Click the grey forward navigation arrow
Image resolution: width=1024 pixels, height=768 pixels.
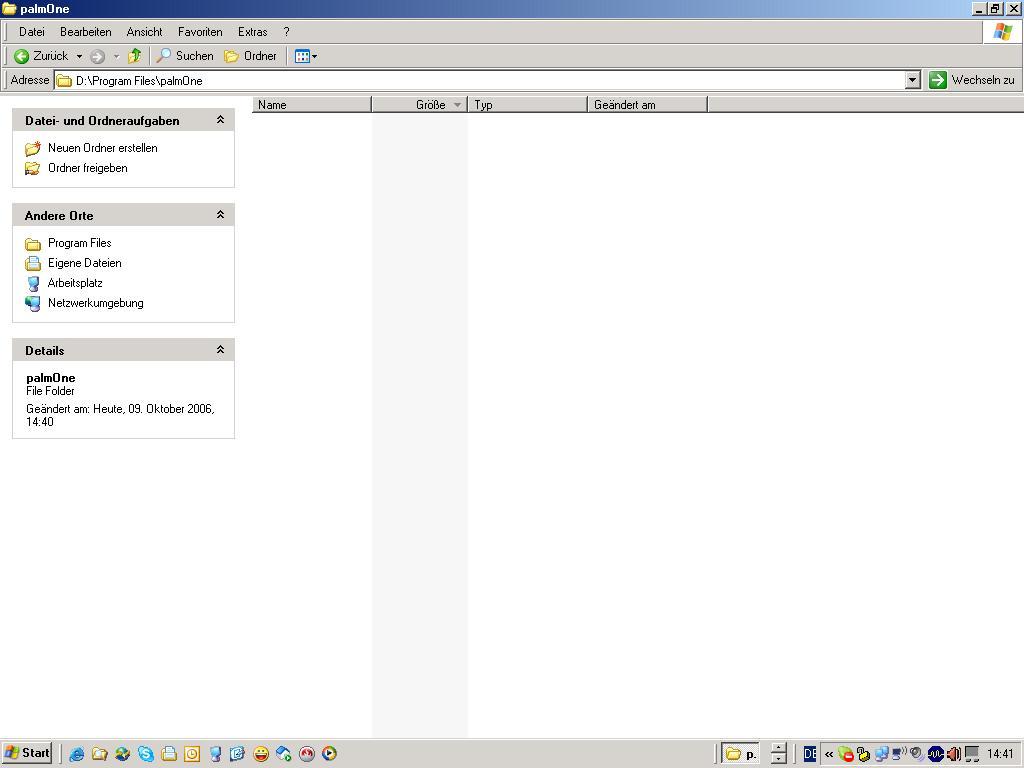coord(98,57)
